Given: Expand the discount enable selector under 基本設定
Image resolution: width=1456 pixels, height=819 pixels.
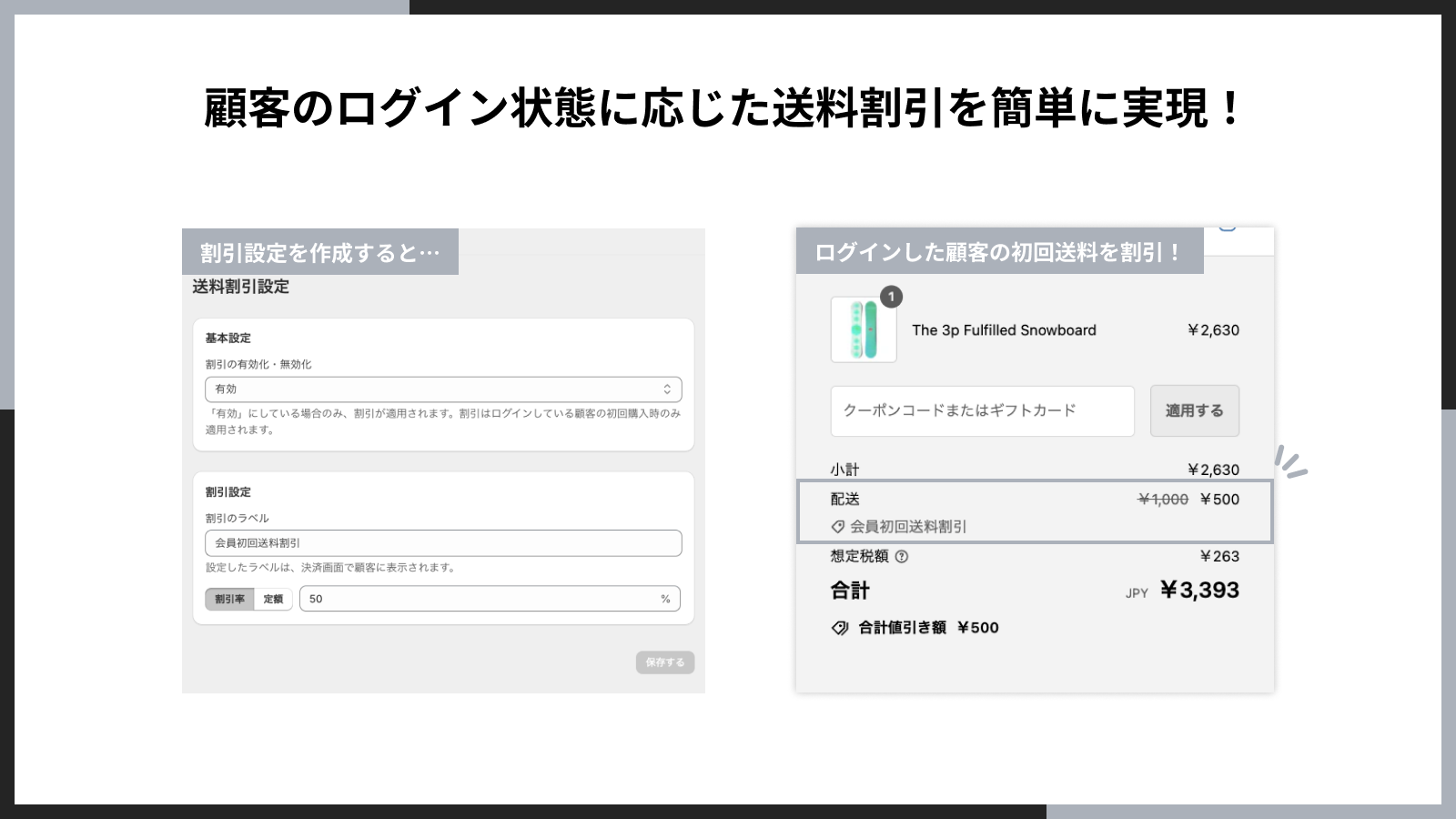Looking at the screenshot, I should point(443,389).
